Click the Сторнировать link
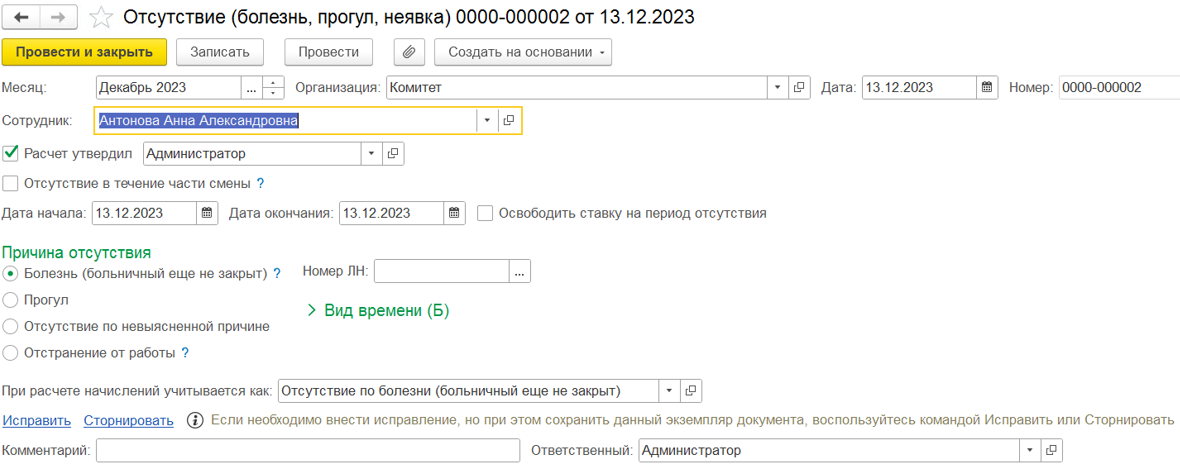The image size is (1180, 476). coord(128,420)
